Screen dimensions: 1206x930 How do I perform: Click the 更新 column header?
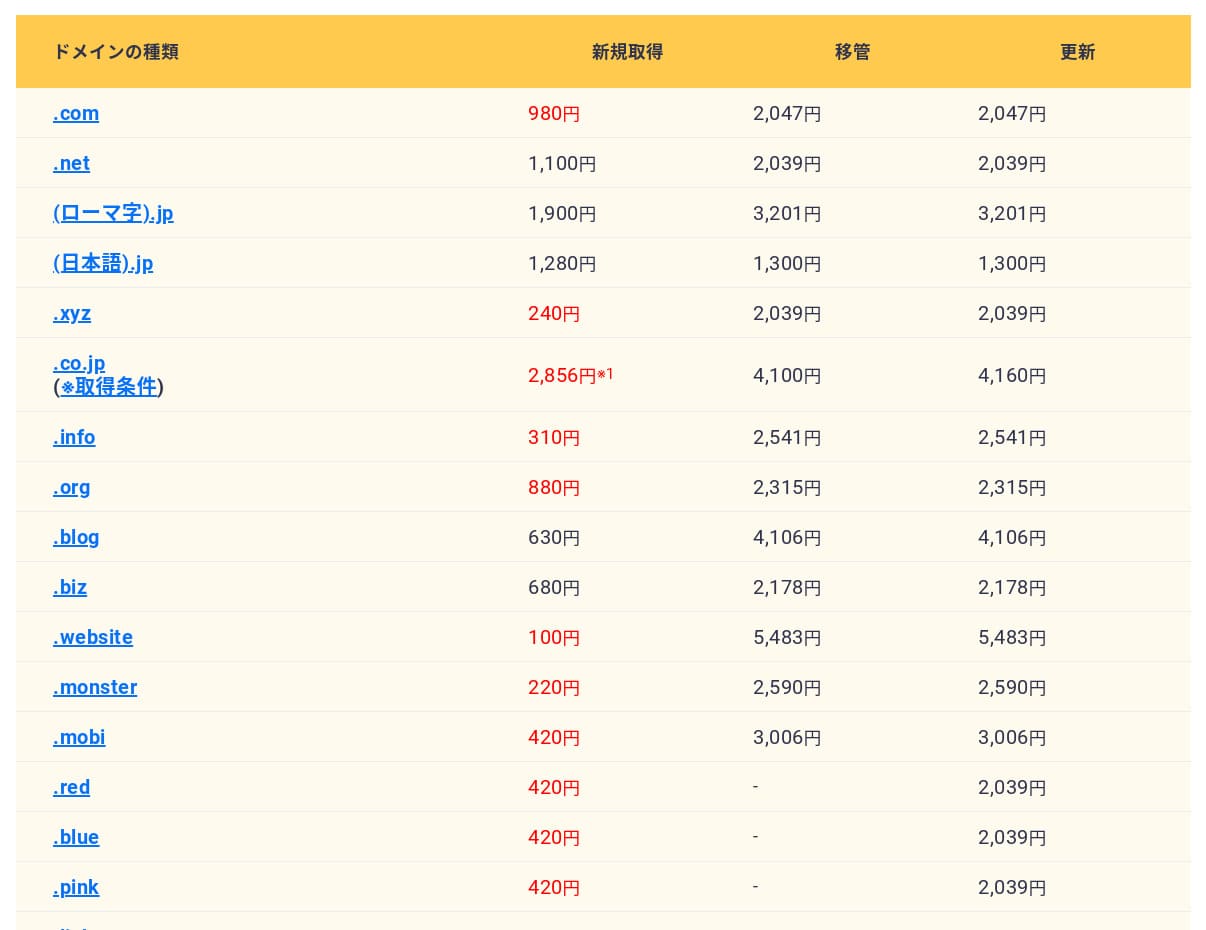click(x=1077, y=52)
